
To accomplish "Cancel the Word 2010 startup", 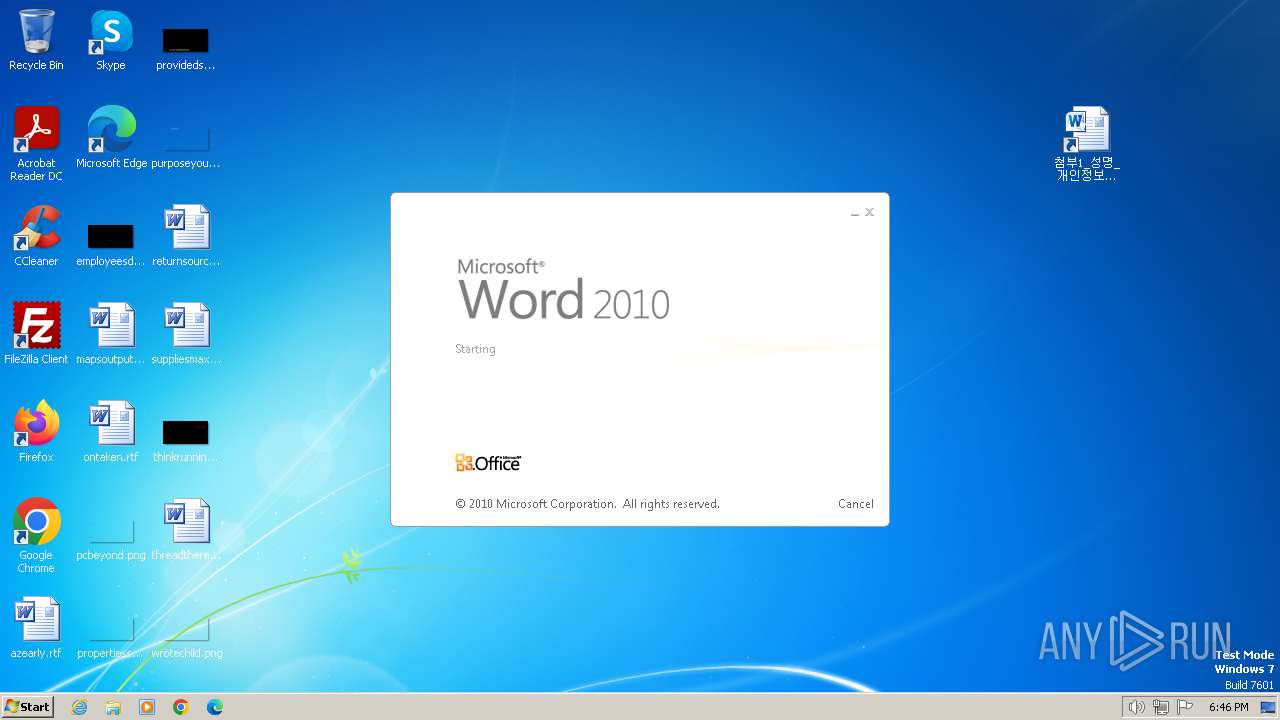I will coord(856,504).
